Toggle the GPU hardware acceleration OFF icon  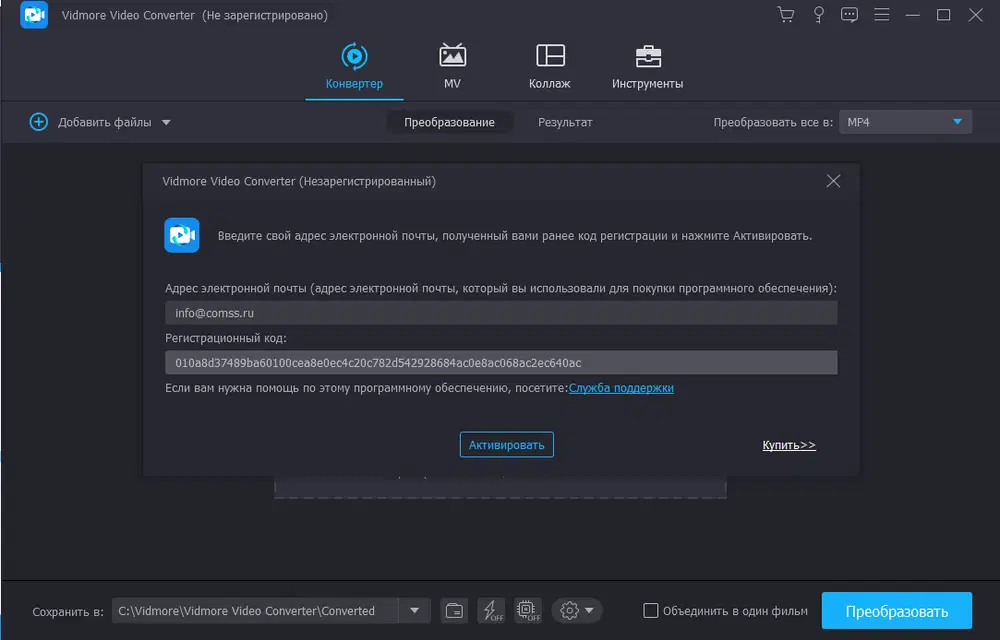point(528,611)
